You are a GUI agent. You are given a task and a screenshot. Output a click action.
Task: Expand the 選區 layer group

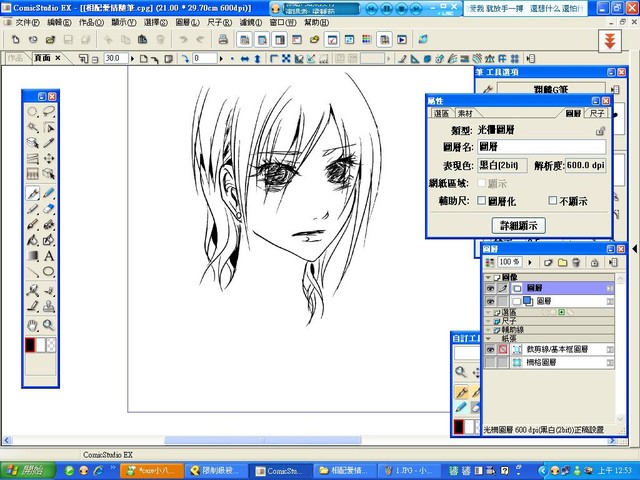point(488,312)
